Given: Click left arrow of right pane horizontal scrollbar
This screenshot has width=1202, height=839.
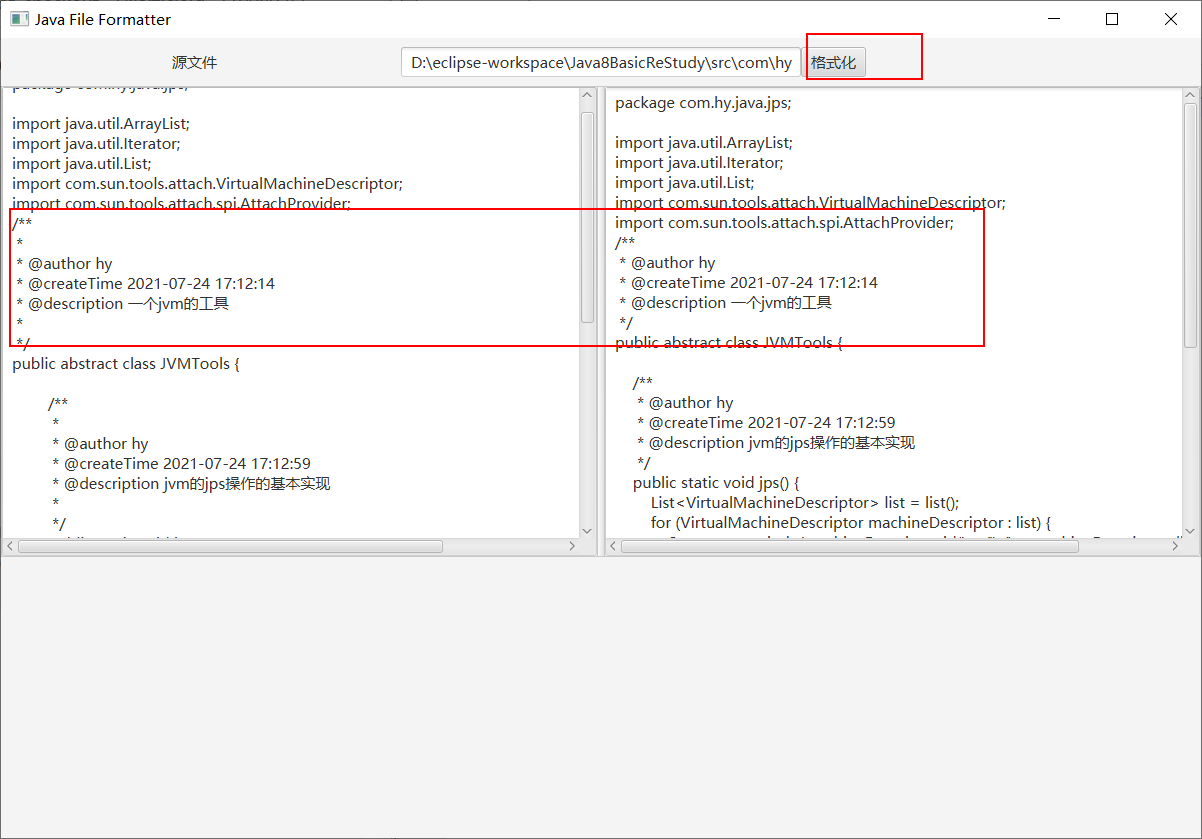Looking at the screenshot, I should tap(613, 546).
